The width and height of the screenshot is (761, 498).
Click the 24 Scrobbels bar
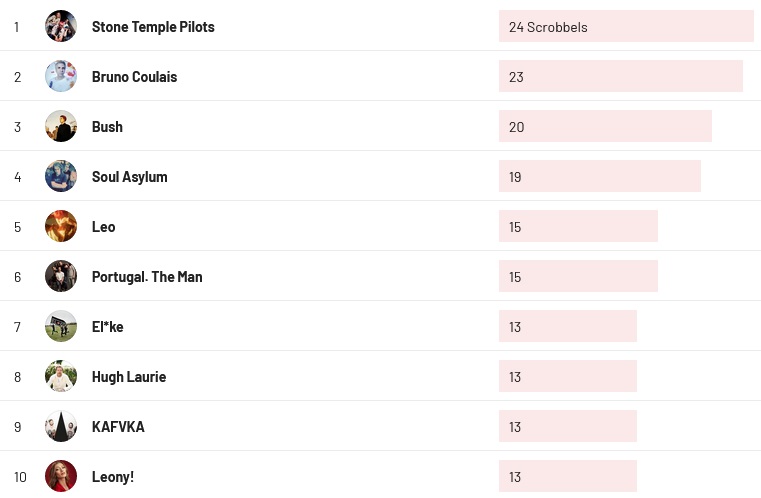click(626, 27)
